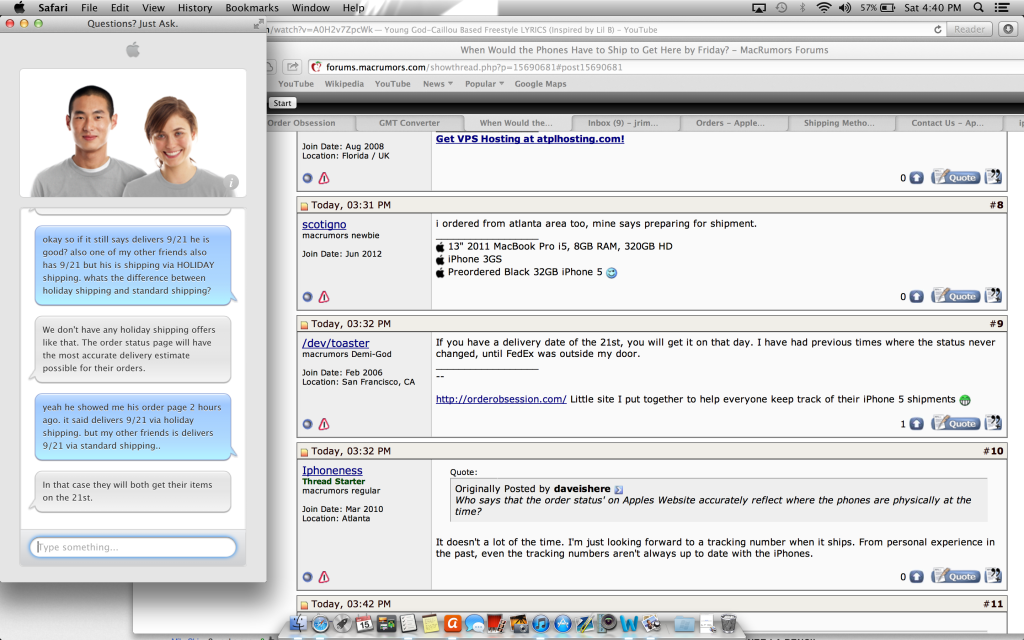Open Stickies notes in the Dock
This screenshot has height=640, width=1024.
(x=430, y=624)
